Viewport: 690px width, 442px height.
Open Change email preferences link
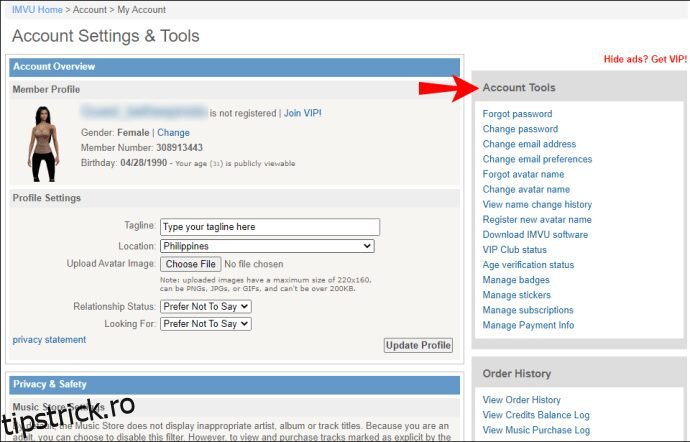pyautogui.click(x=537, y=159)
